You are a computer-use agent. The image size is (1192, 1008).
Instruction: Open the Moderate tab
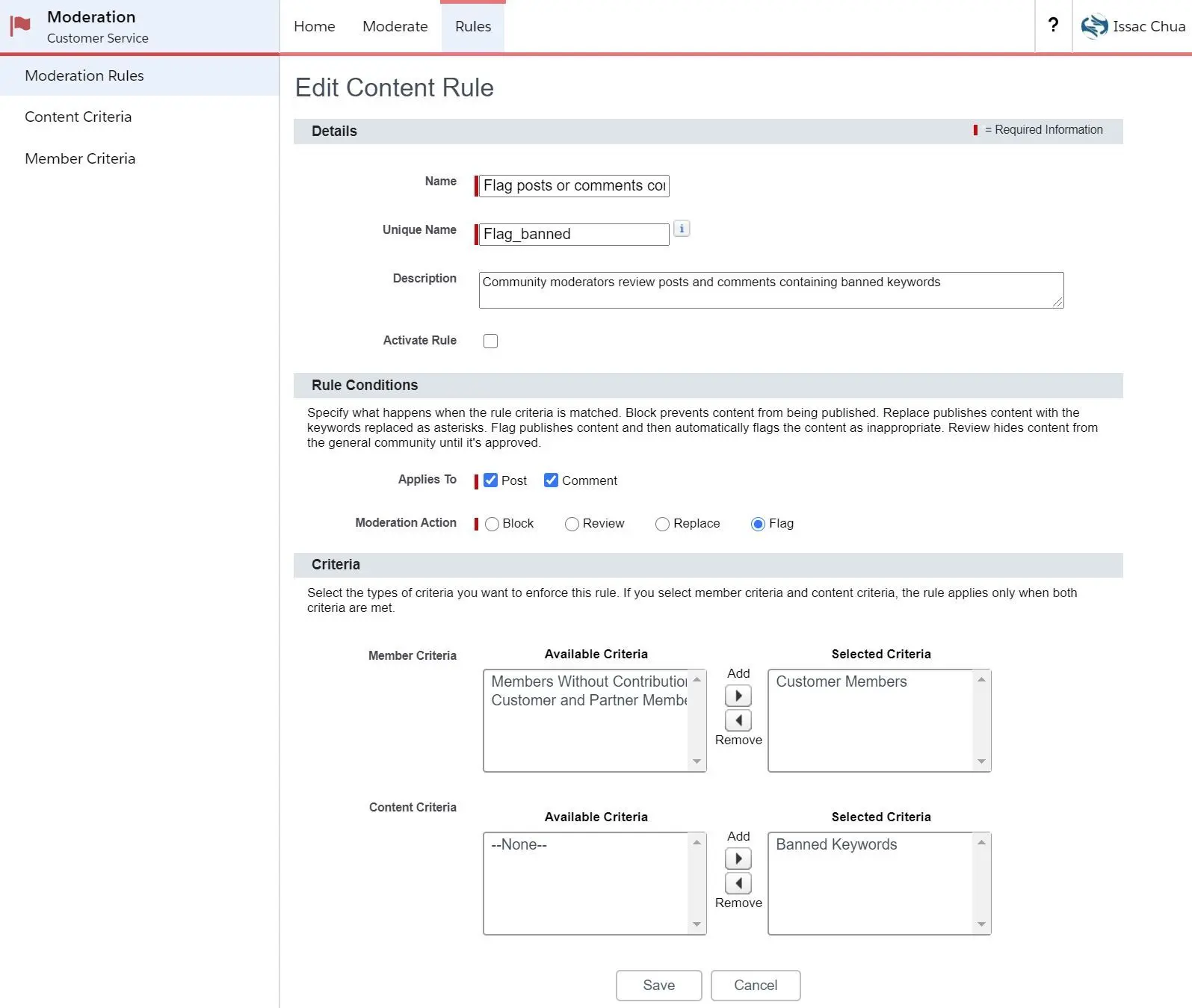pyautogui.click(x=395, y=26)
